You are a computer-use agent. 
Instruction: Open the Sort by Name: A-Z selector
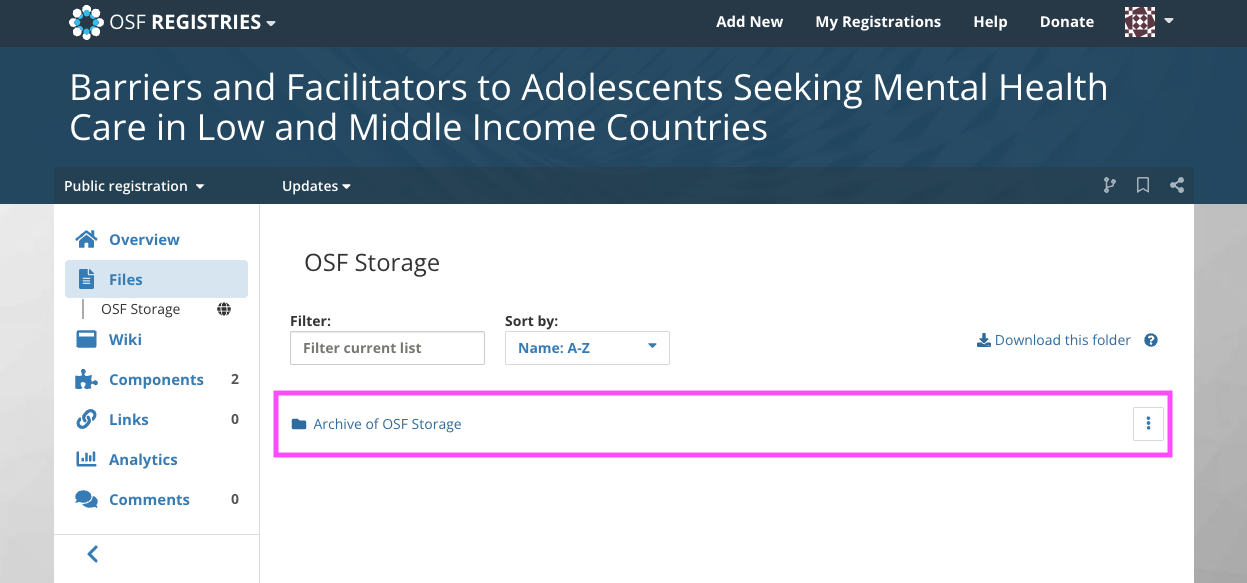(x=587, y=348)
